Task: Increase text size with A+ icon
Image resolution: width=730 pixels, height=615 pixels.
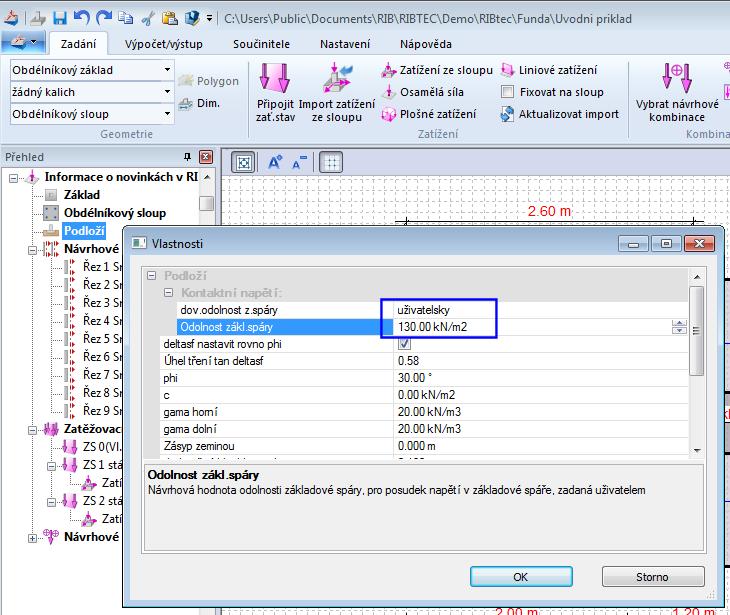Action: [x=275, y=162]
